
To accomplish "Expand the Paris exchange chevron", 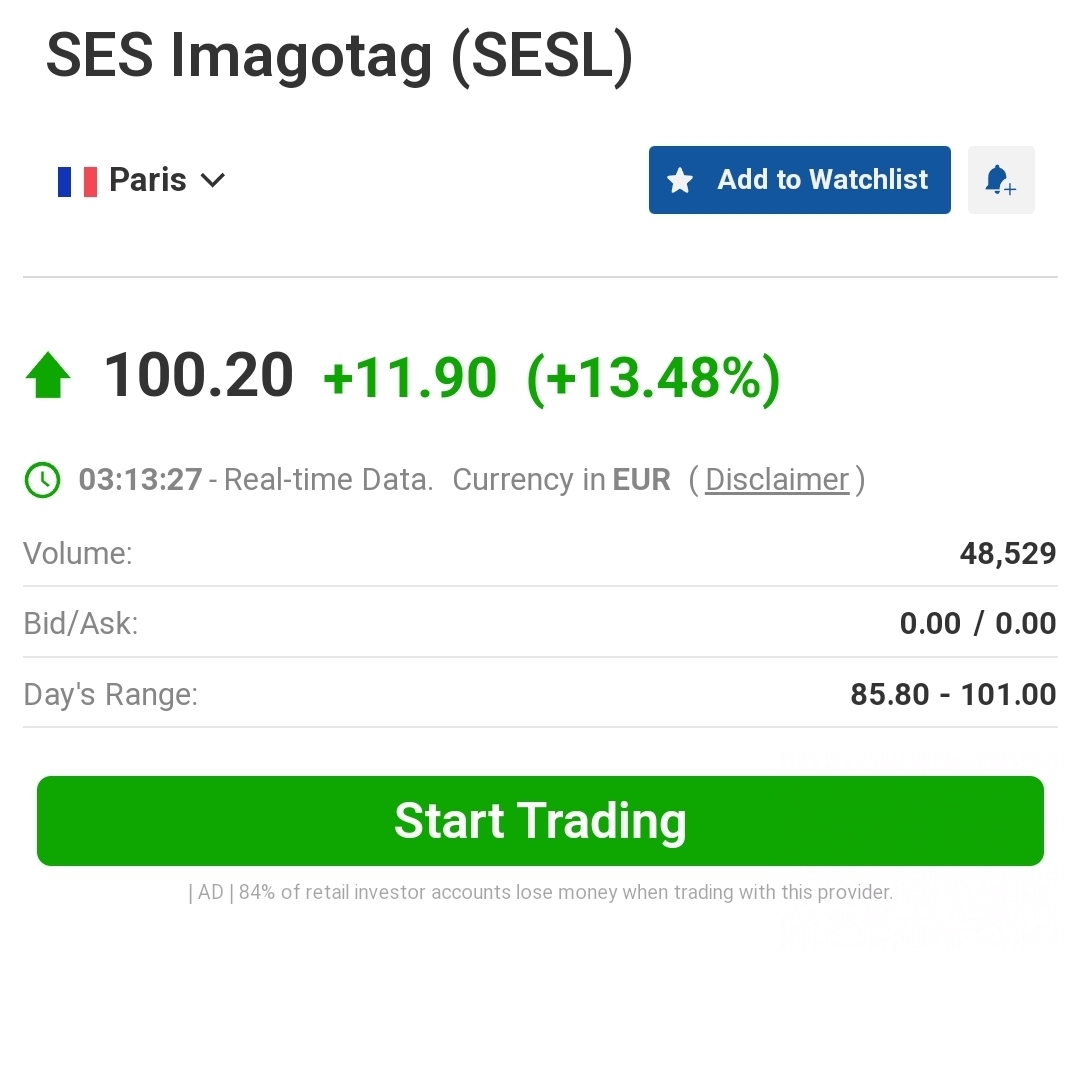I will tap(213, 181).
